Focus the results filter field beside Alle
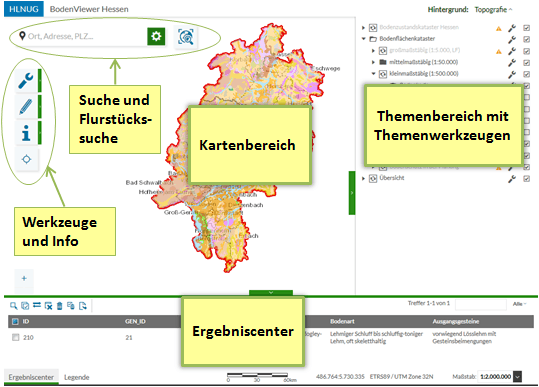Screen dimensions: 539x387 (481, 304)
